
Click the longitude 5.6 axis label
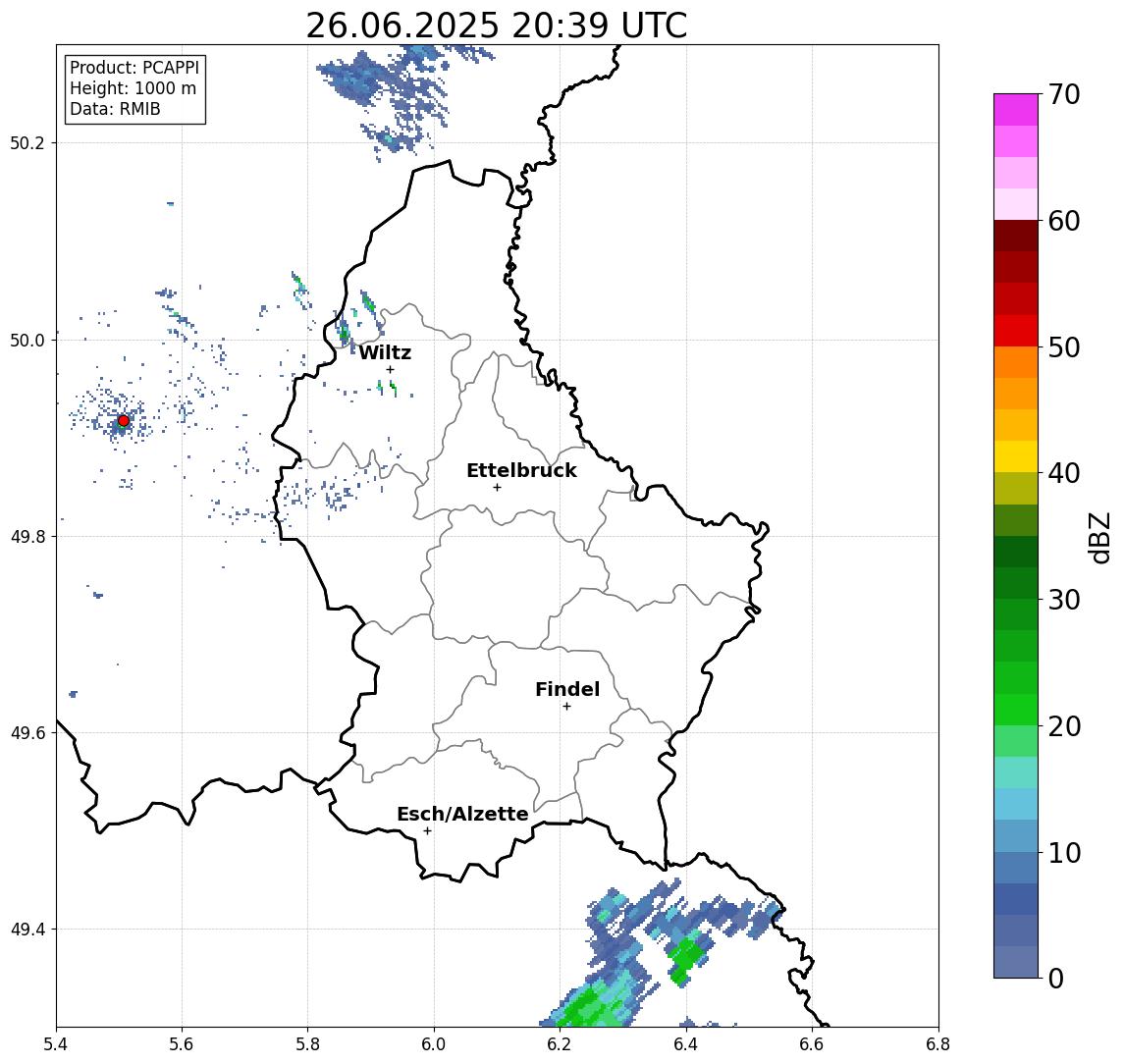click(182, 1044)
